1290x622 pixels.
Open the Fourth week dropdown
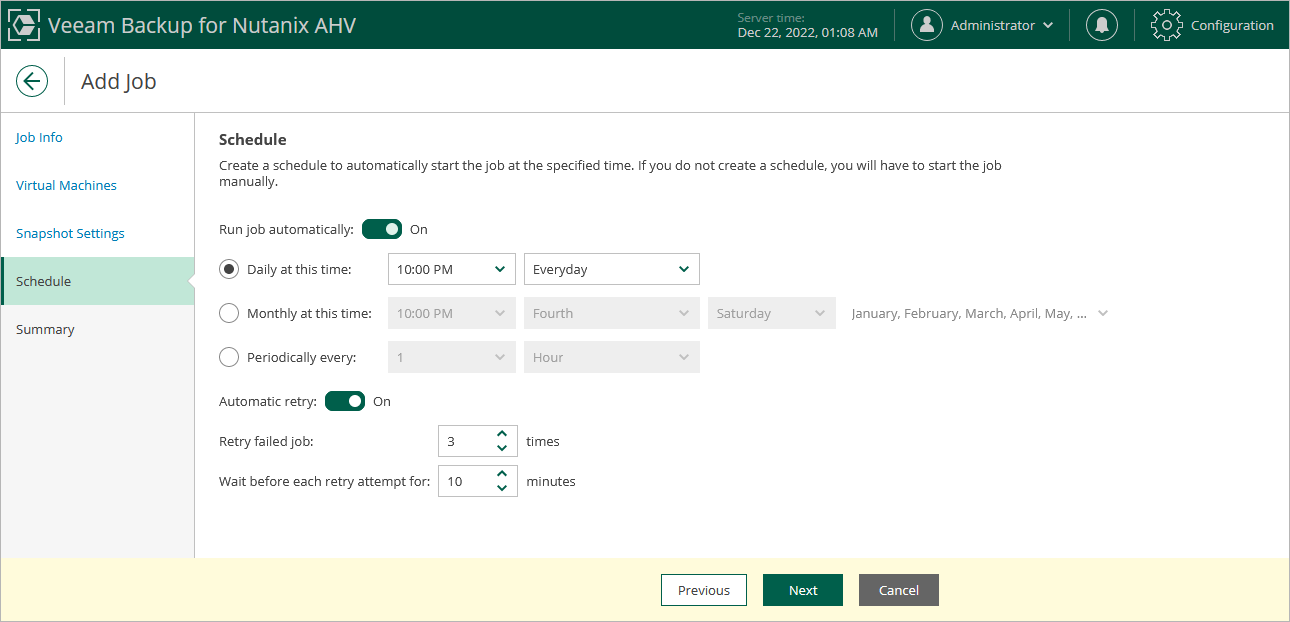(612, 313)
